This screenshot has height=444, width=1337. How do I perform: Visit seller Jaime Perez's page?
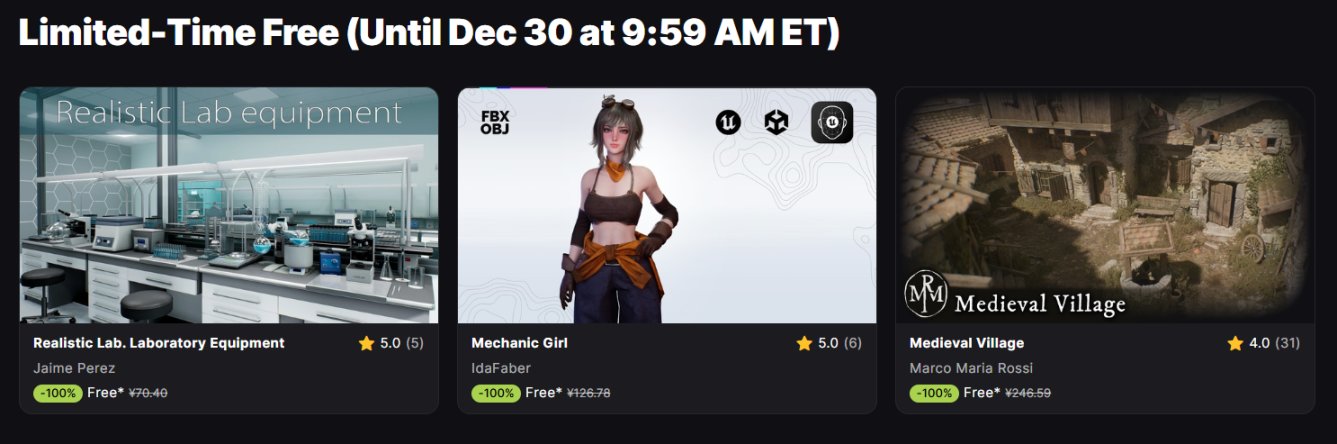(74, 368)
